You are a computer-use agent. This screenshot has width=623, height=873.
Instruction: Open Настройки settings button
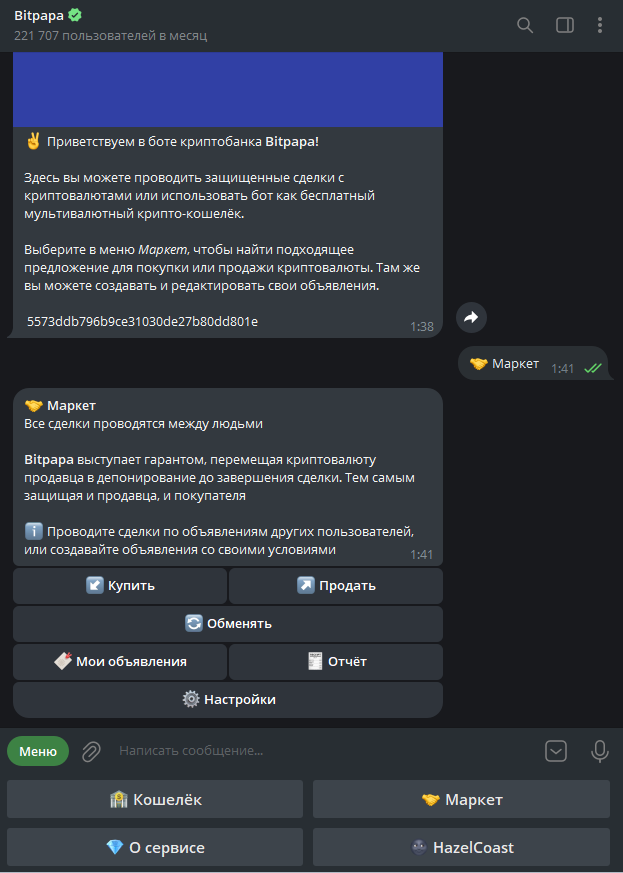228,699
